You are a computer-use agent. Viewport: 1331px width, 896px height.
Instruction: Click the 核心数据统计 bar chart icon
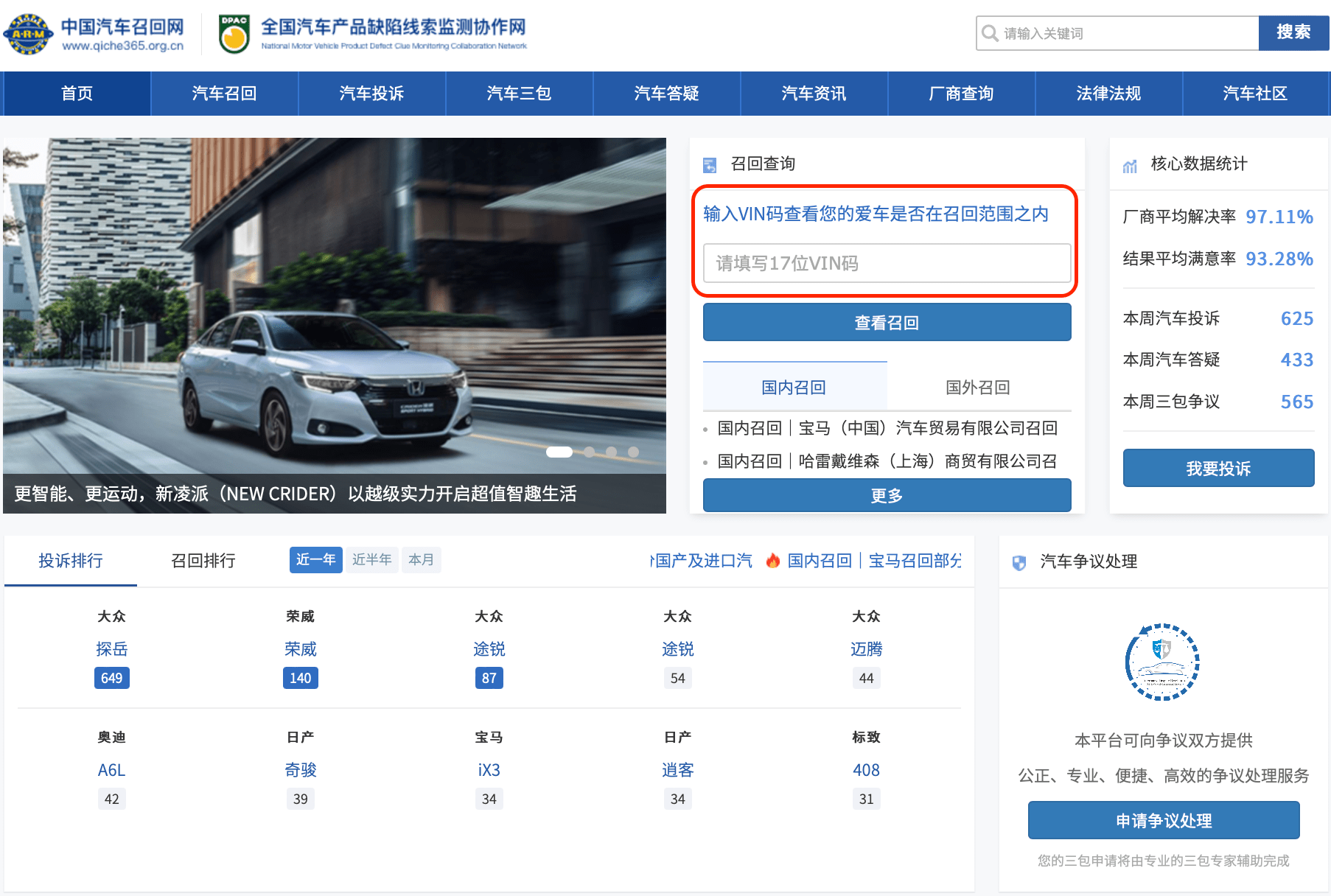pos(1130,165)
